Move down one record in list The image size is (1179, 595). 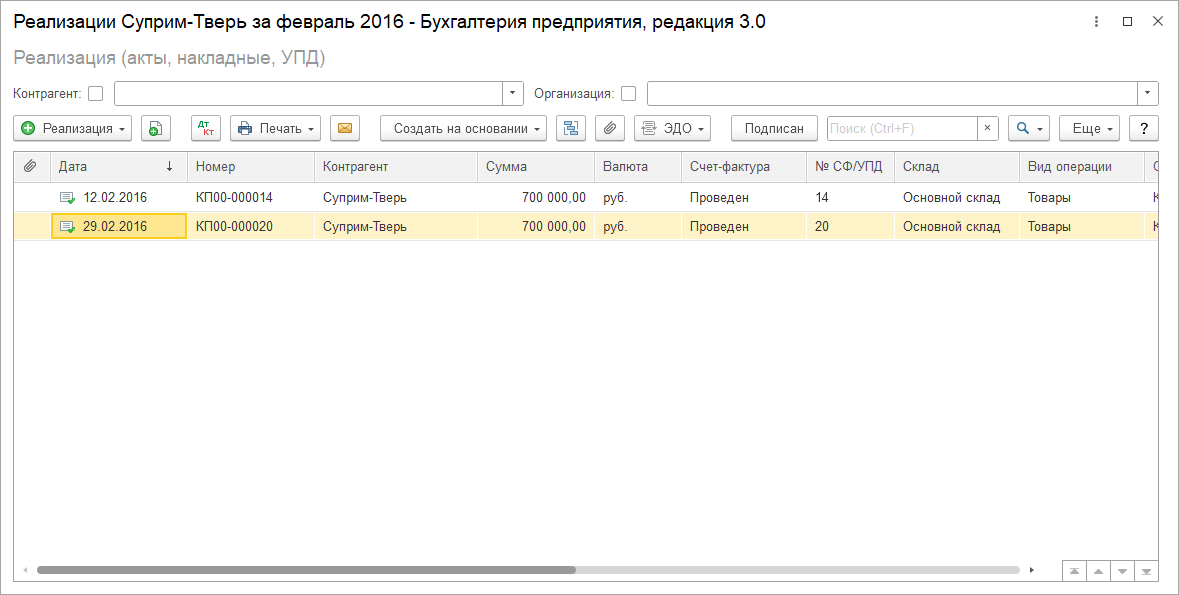(x=1123, y=572)
